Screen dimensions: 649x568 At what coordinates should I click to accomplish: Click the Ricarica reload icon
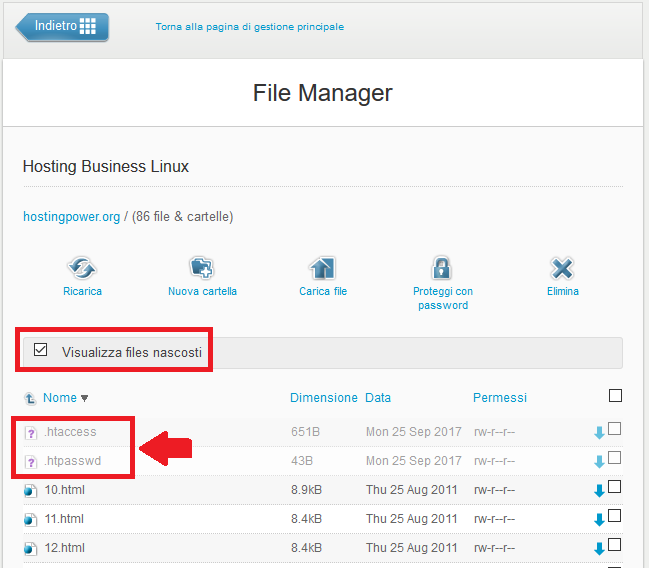[82, 268]
